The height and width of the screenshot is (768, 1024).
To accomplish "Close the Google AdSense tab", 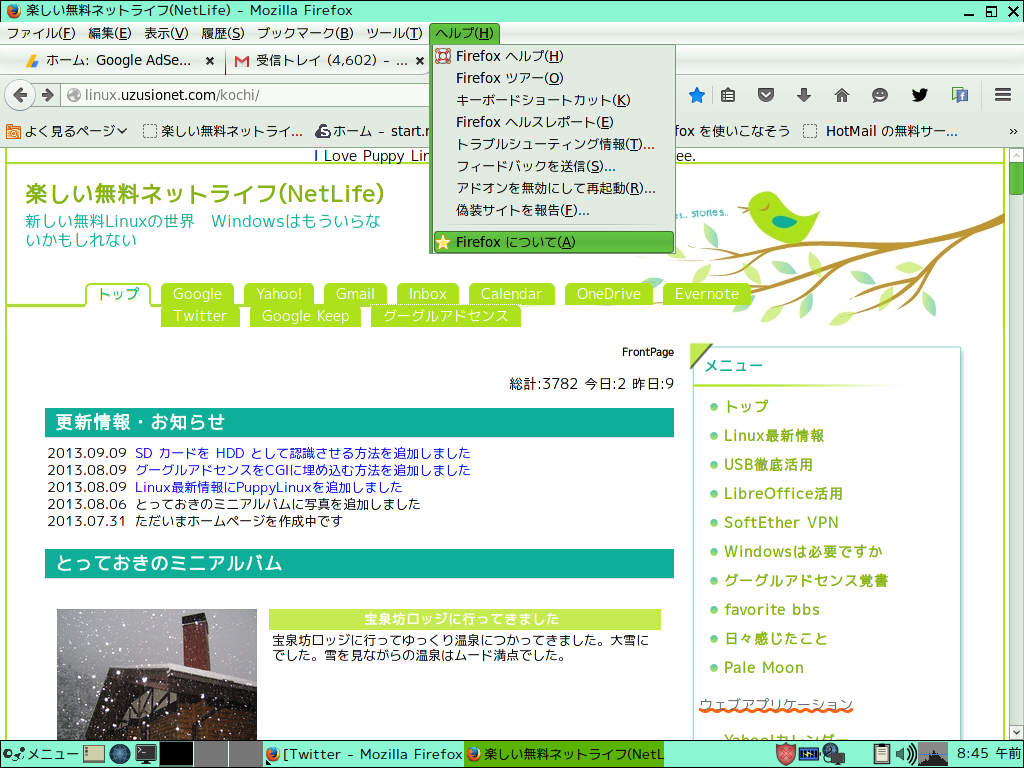I will coord(210,61).
